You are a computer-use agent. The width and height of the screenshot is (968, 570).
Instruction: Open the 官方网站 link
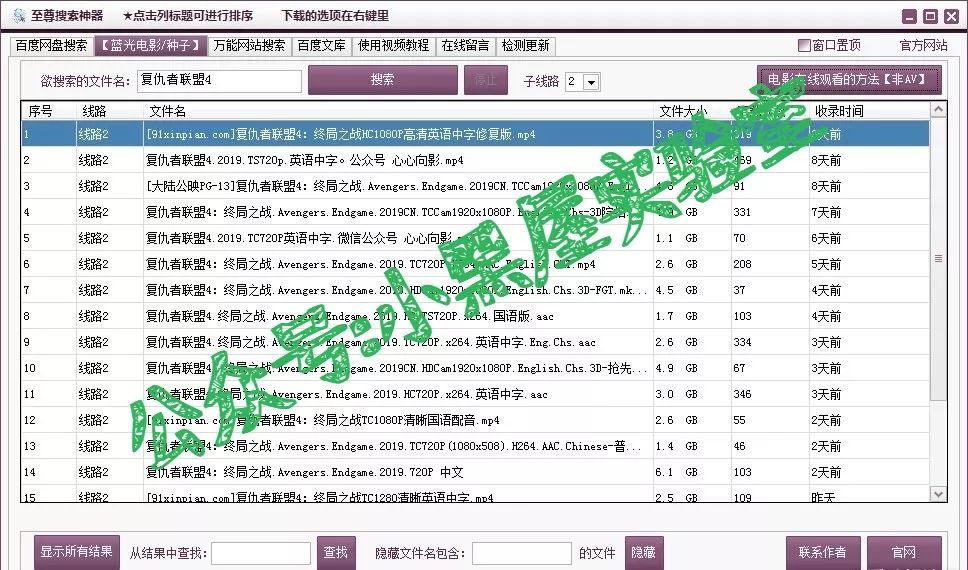pyautogui.click(x=923, y=45)
